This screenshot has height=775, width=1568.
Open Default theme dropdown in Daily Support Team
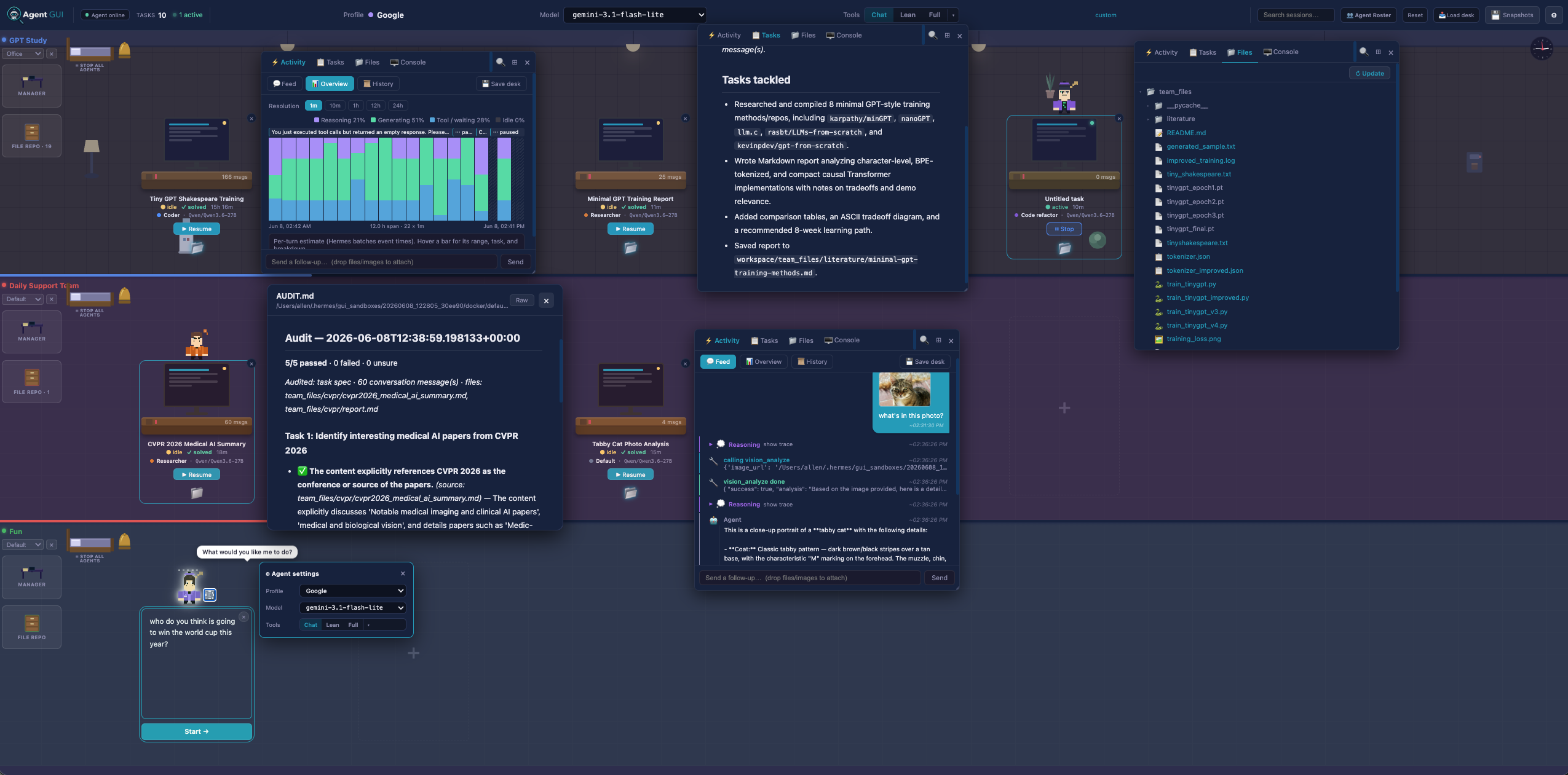click(x=23, y=299)
